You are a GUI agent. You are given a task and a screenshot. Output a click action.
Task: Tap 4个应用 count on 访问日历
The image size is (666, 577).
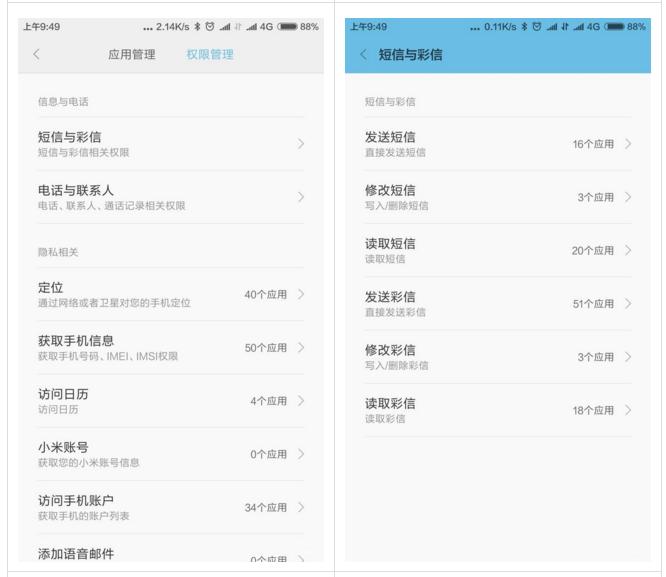[268, 401]
